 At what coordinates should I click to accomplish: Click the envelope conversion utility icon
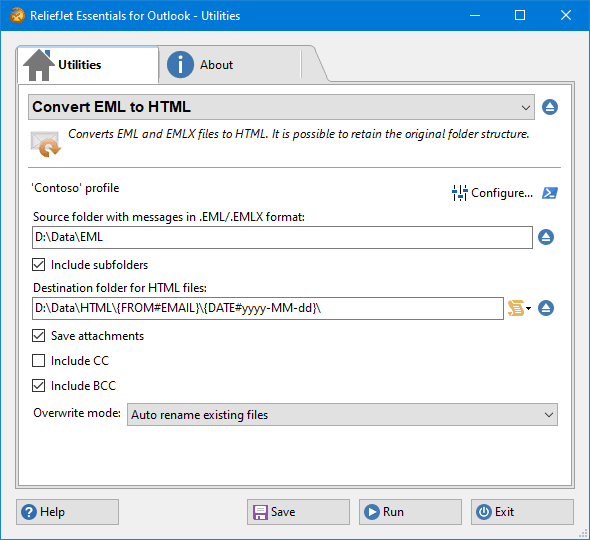pos(46,144)
